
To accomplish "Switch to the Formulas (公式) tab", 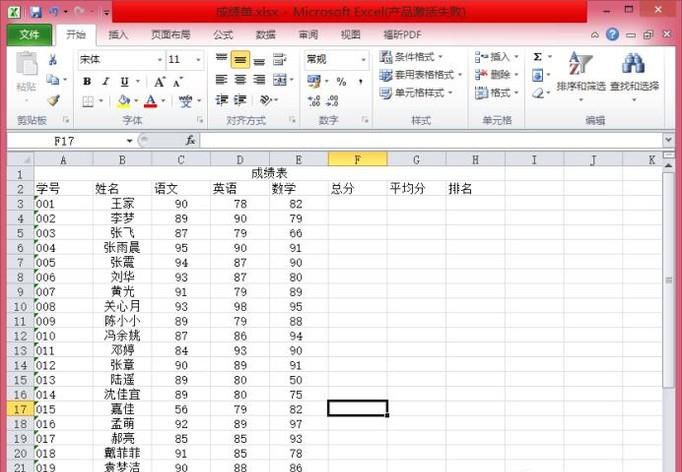I will pos(223,35).
